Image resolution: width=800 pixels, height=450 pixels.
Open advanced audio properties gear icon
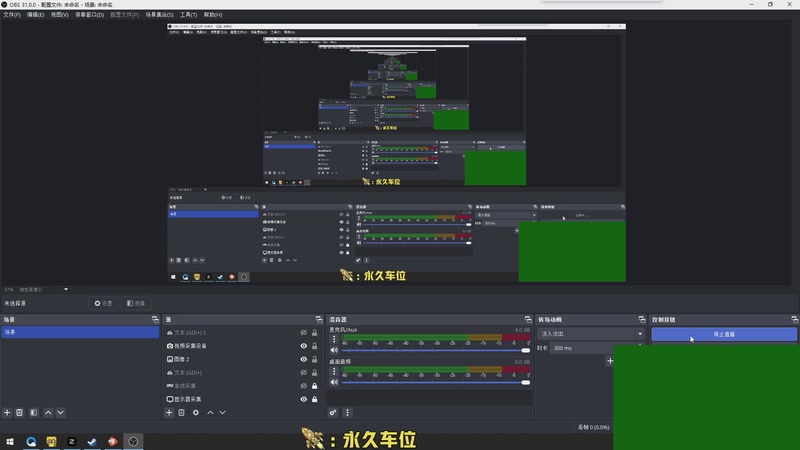333,412
